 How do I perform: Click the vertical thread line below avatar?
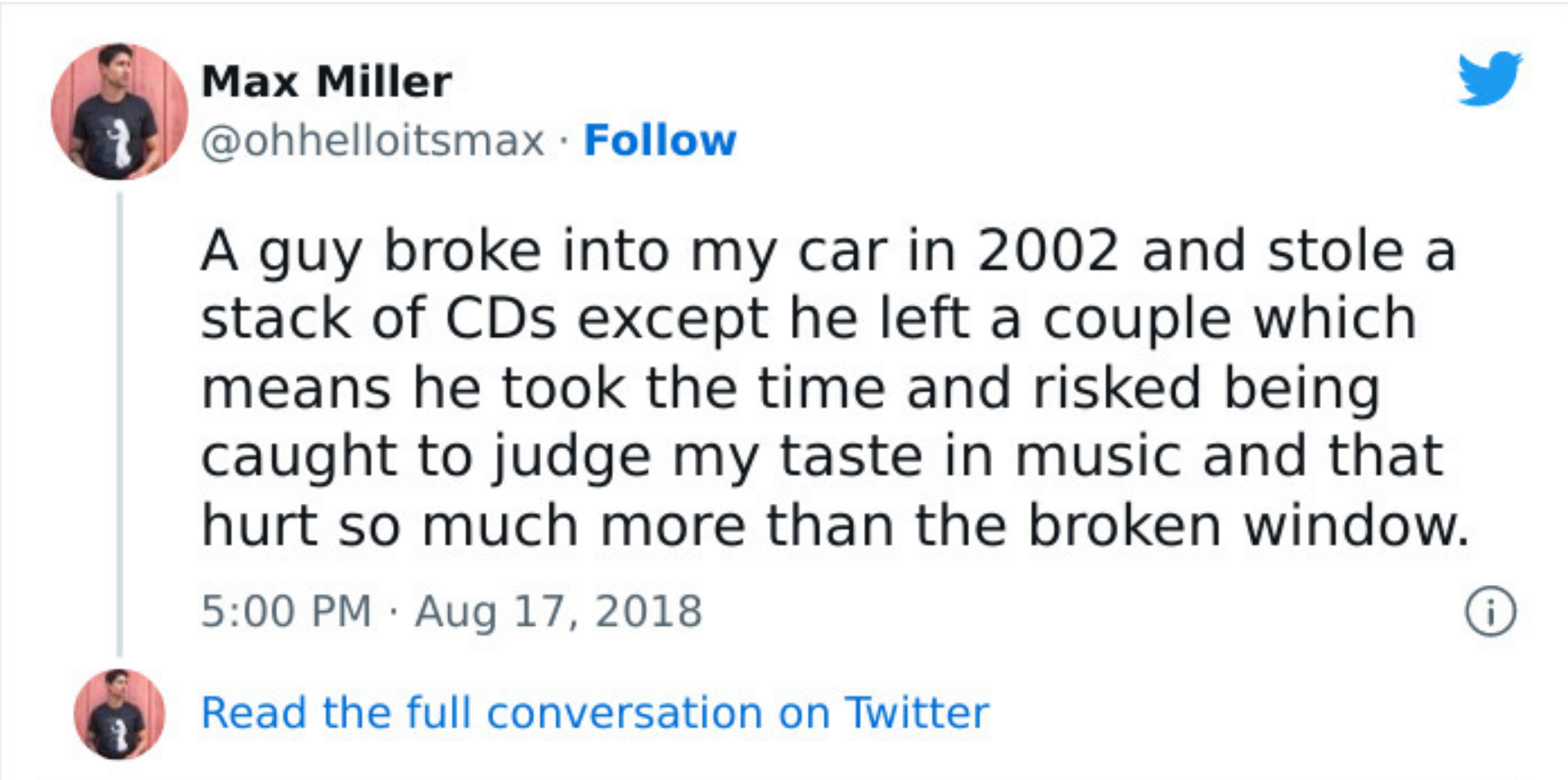click(119, 424)
